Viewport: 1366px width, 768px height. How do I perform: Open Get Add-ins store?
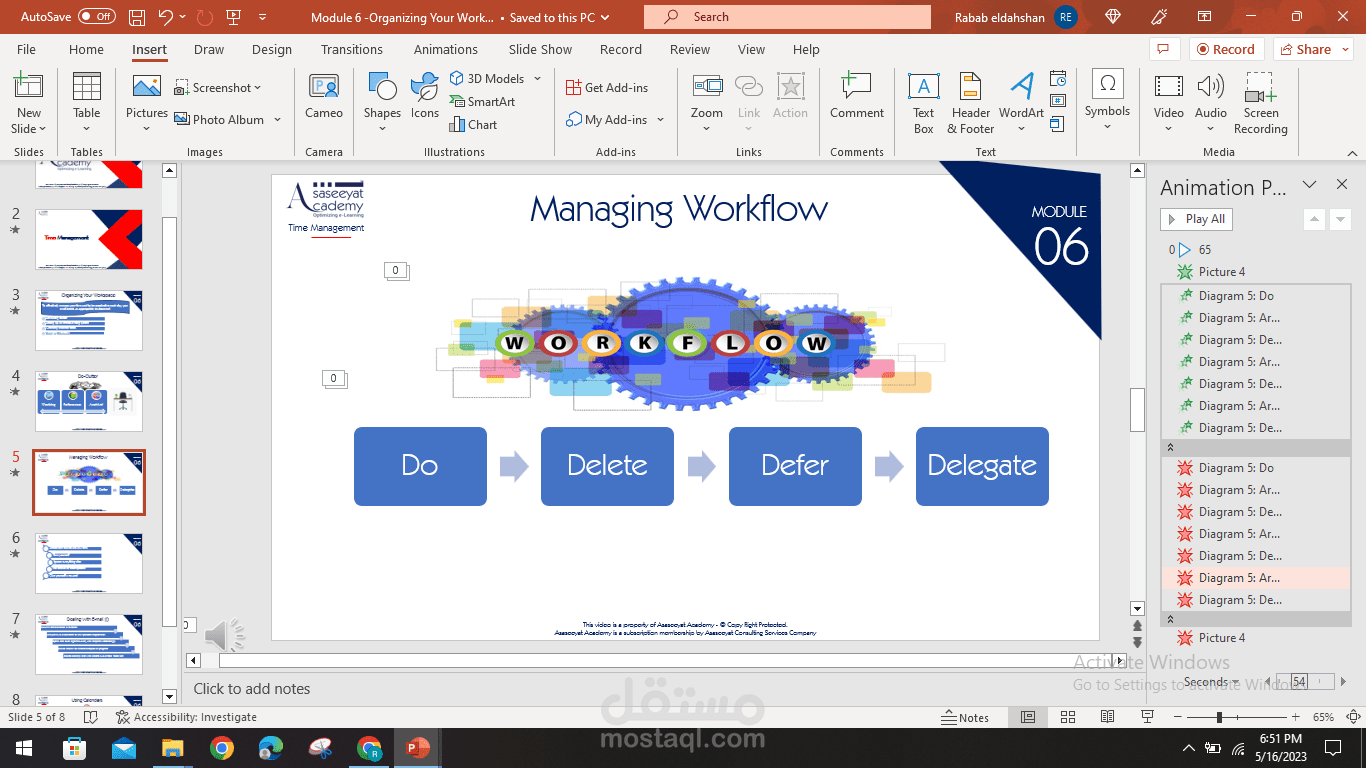click(607, 88)
